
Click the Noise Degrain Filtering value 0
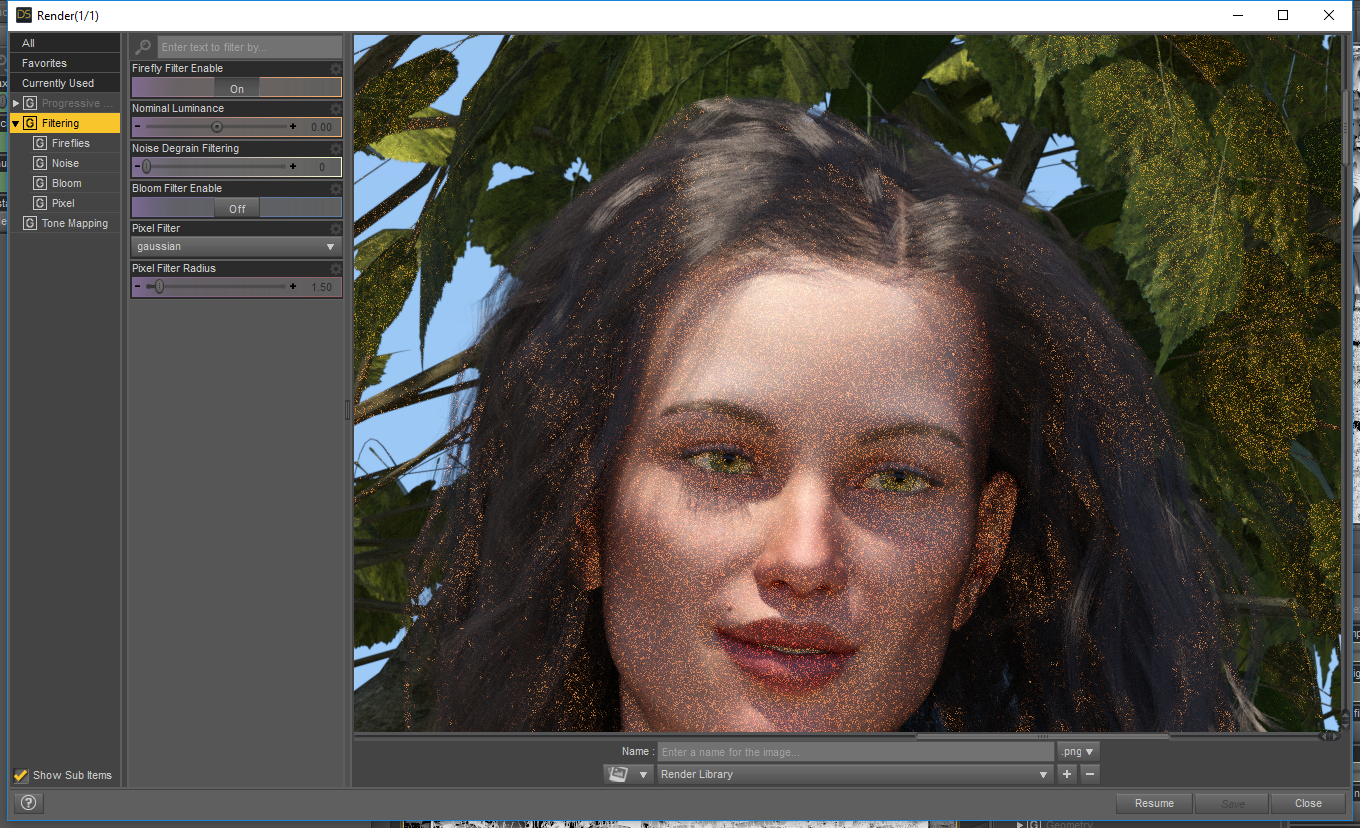[x=322, y=168]
